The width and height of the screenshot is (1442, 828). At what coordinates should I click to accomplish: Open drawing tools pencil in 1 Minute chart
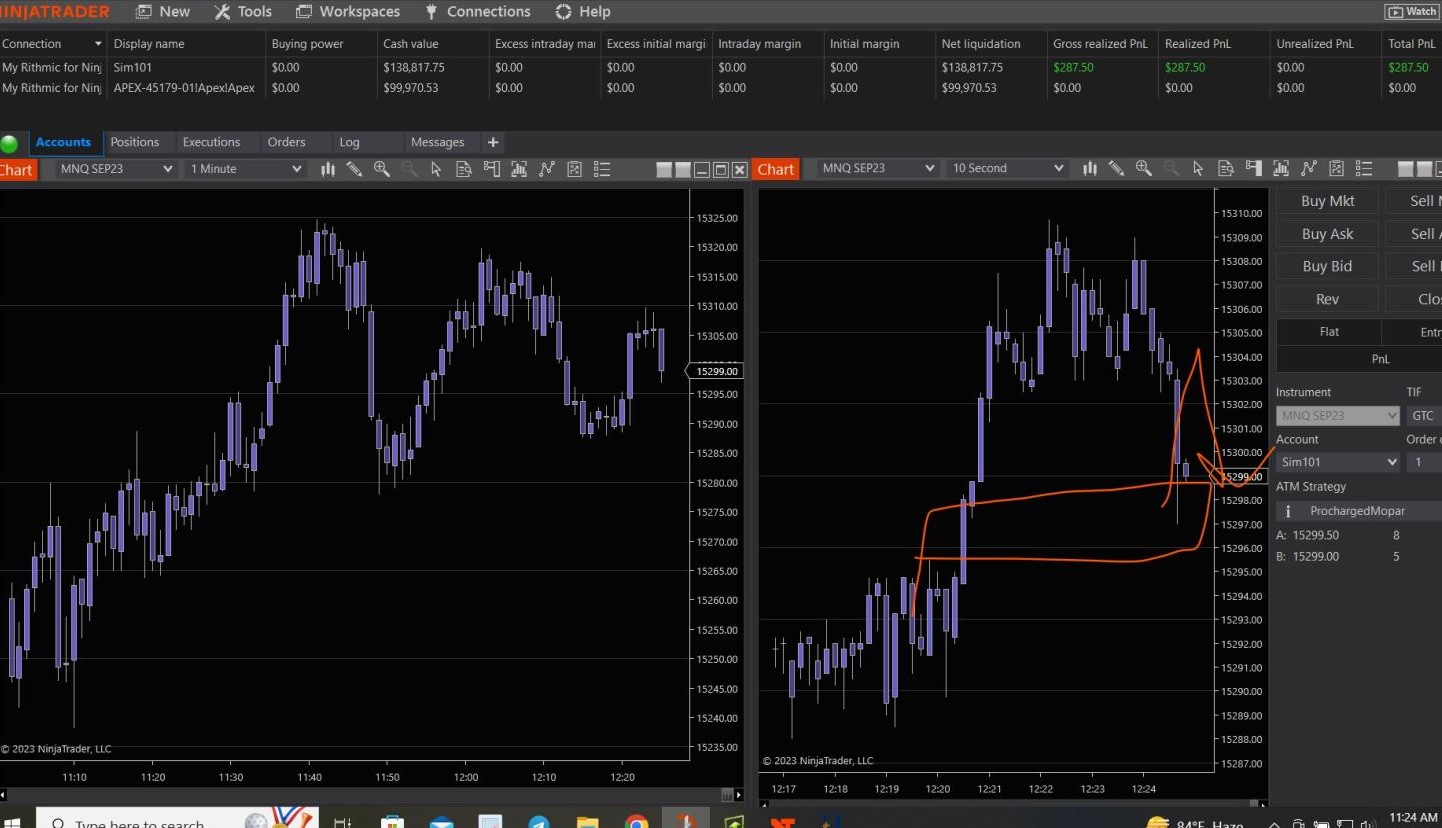(354, 169)
